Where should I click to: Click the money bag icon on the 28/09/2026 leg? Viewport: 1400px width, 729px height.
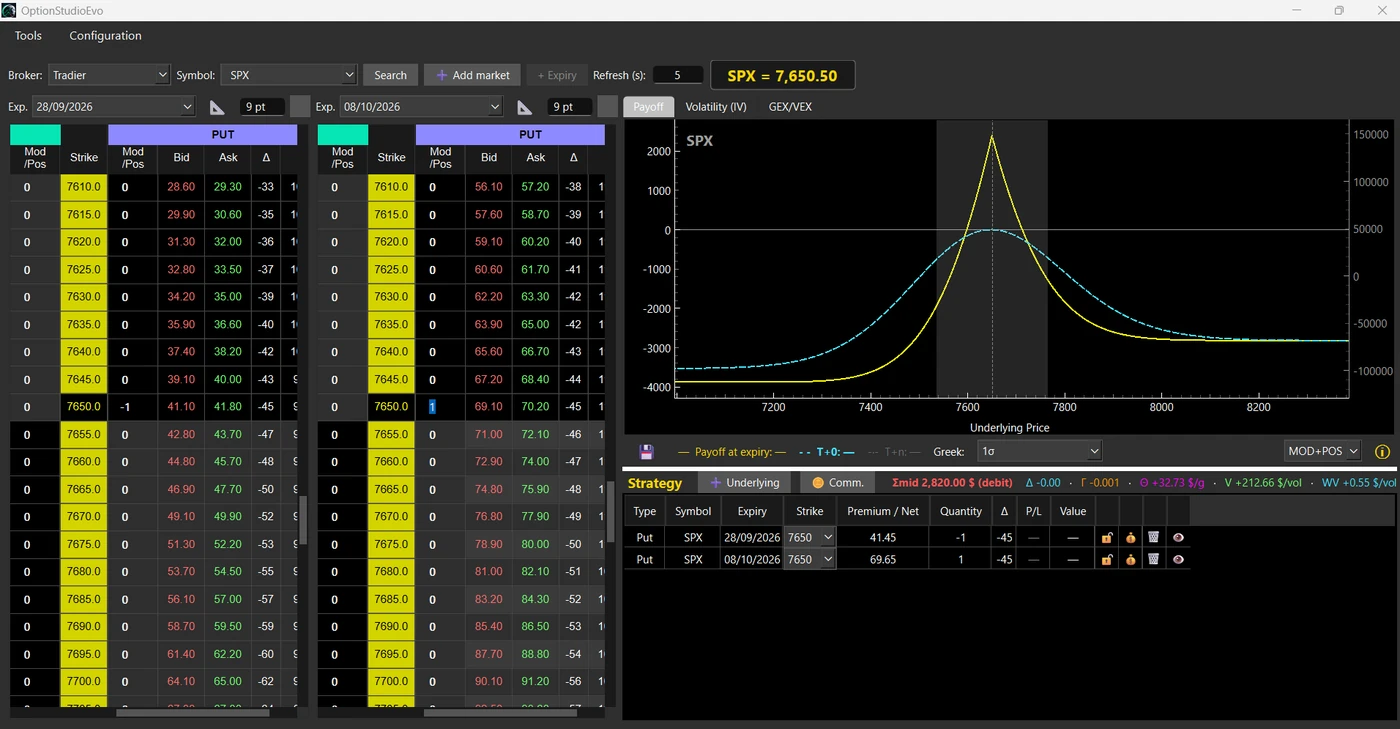click(x=1130, y=537)
